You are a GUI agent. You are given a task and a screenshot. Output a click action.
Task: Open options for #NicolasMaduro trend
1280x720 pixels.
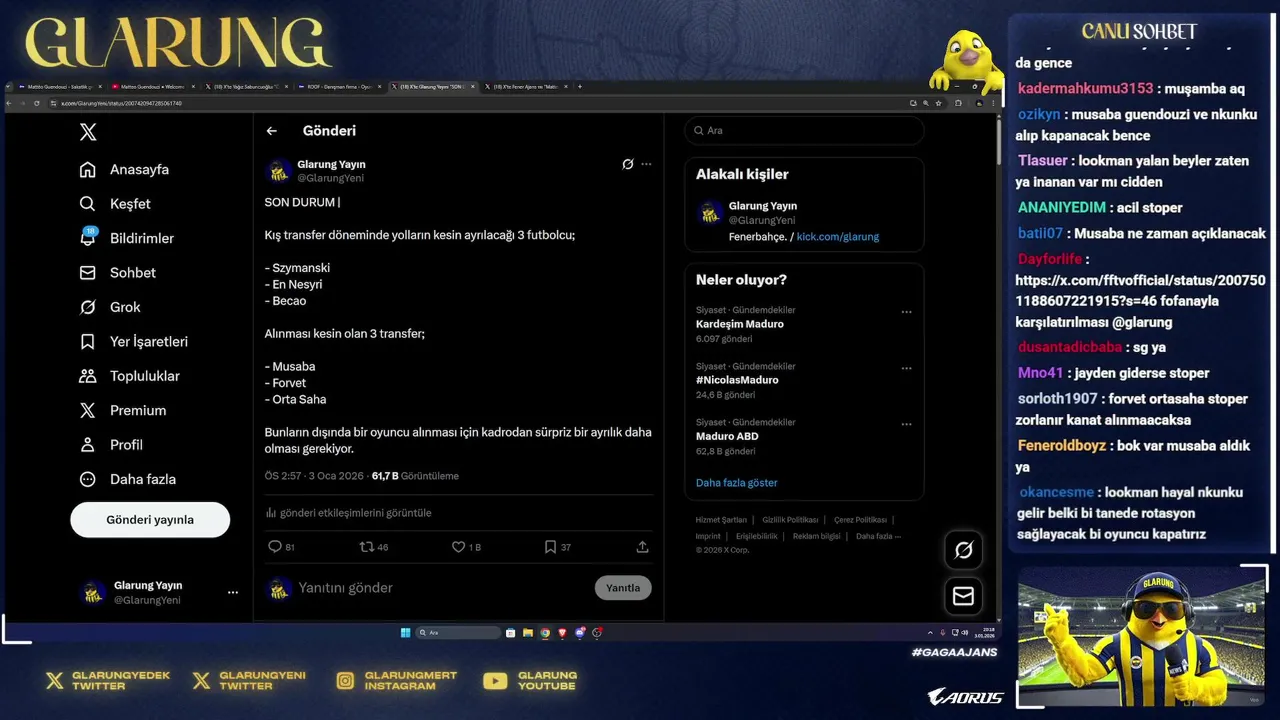(906, 368)
